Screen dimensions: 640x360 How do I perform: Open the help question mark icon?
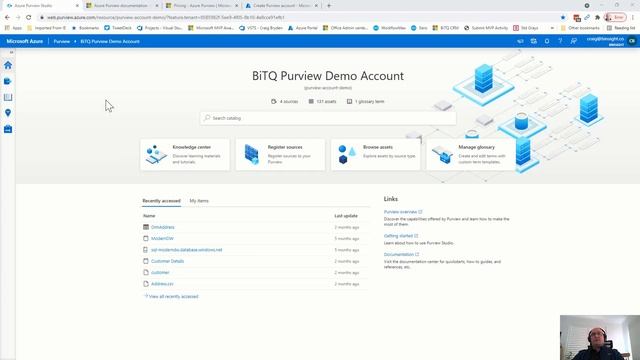(560, 41)
